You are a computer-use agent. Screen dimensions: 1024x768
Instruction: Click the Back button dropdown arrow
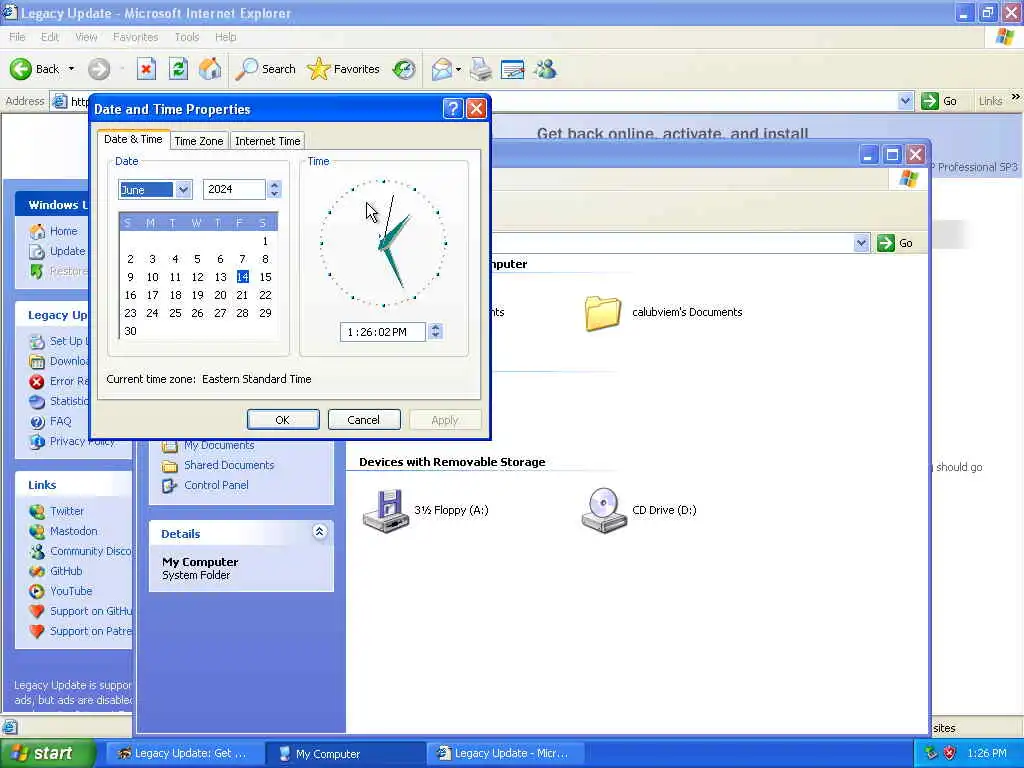[71, 69]
